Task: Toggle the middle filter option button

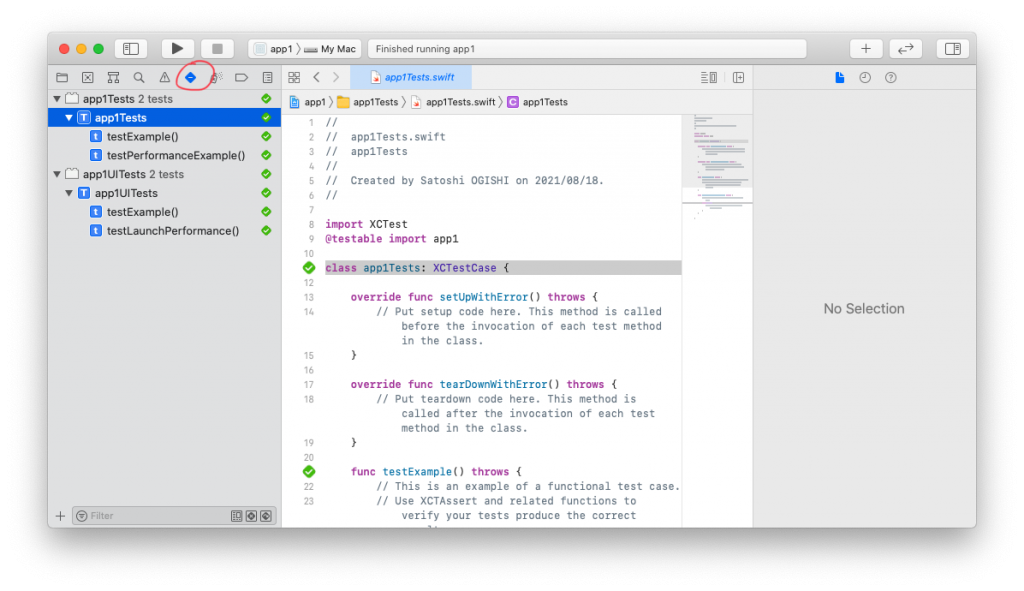Action: (x=251, y=516)
